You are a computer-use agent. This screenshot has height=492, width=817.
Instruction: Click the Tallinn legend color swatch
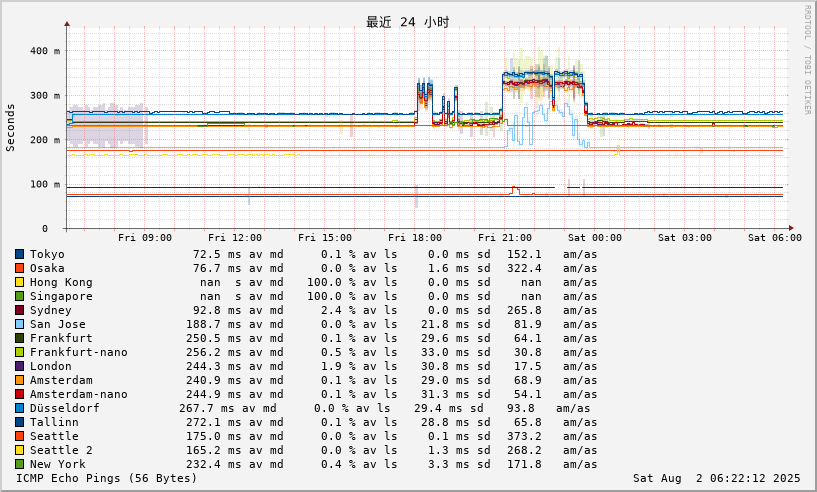(x=19, y=422)
